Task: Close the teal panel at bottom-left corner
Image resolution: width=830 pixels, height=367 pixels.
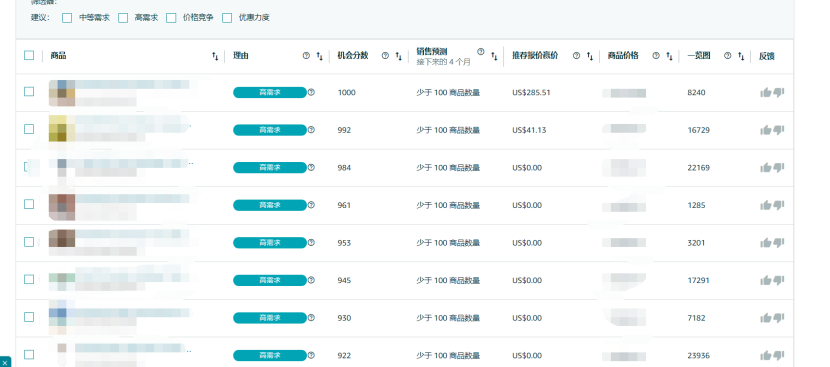Action: (5, 363)
